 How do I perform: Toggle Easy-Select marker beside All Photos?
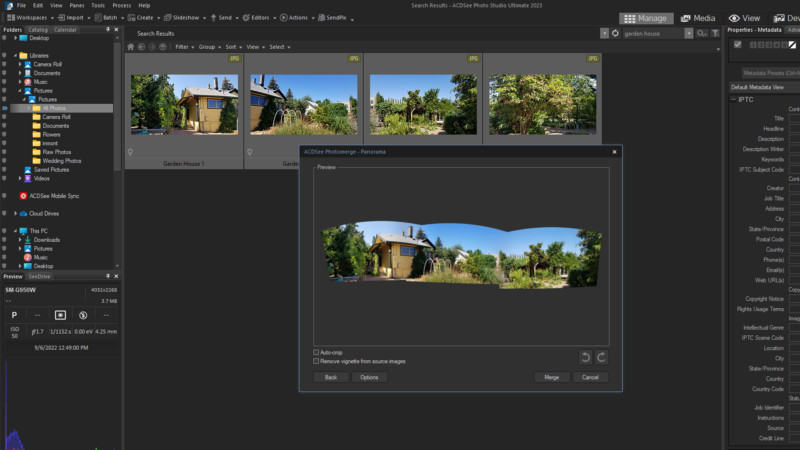pos(5,108)
